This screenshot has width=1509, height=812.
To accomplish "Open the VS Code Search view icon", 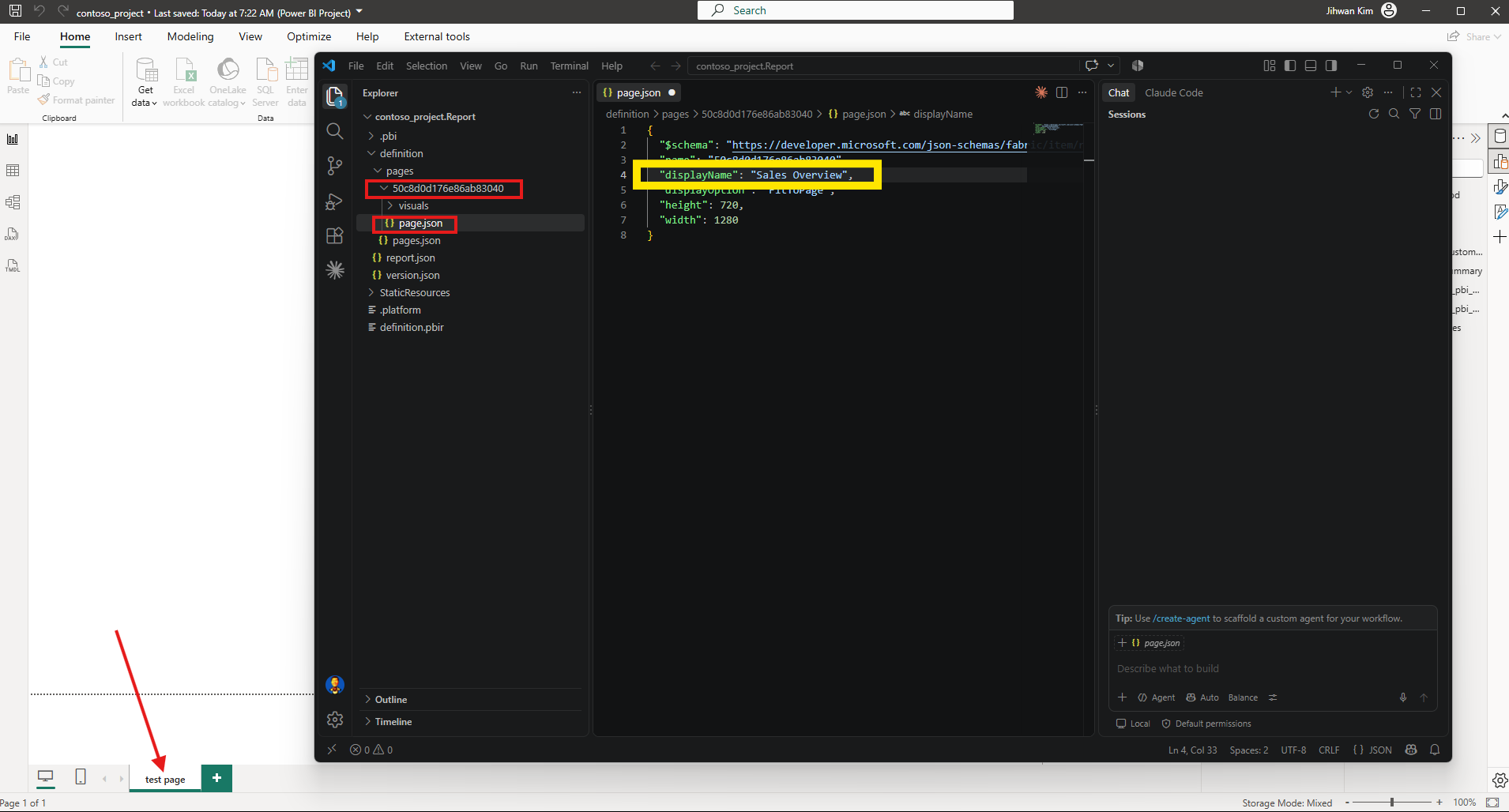I will point(335,131).
